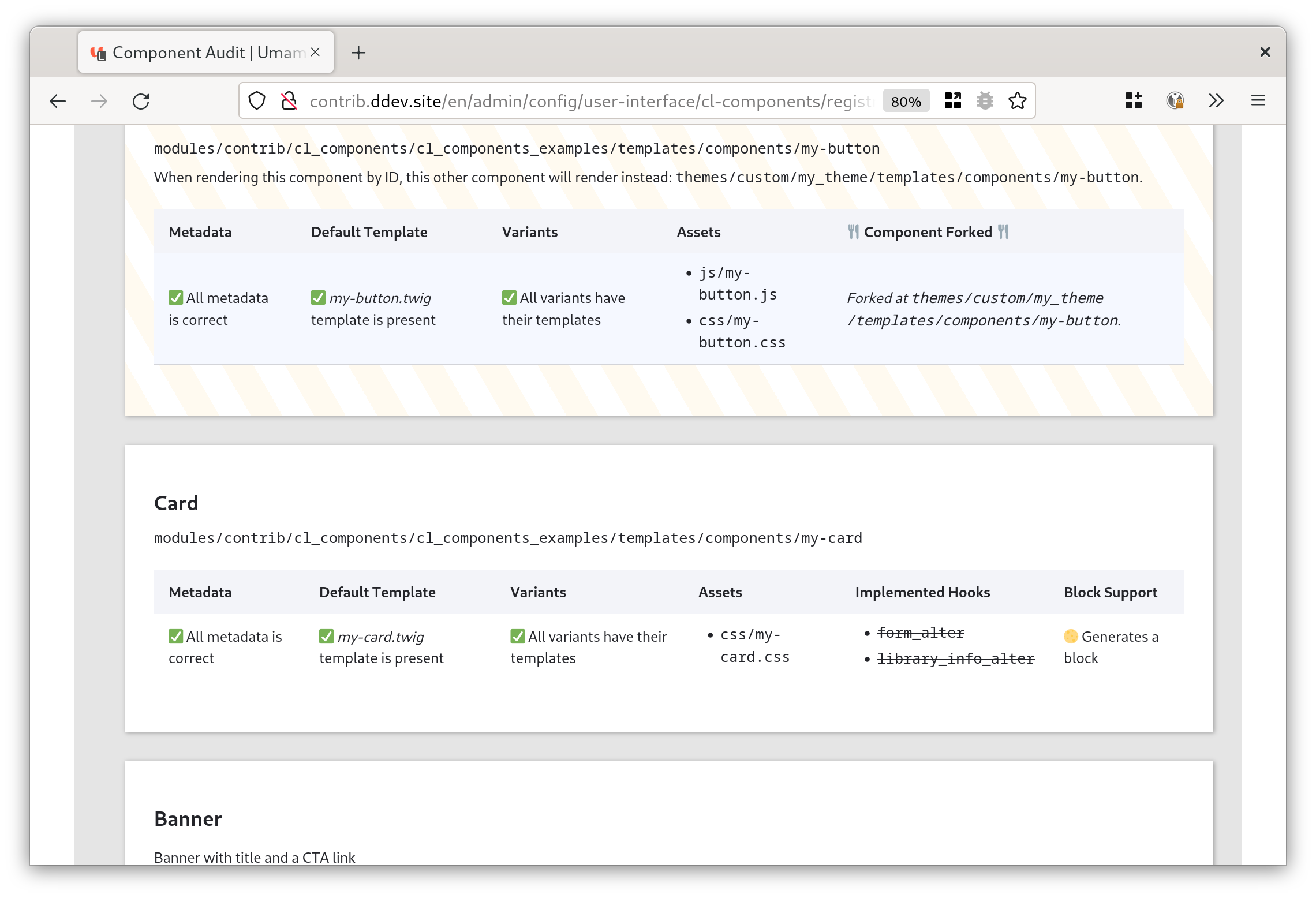Open a new browser tab
The height and width of the screenshot is (898, 1316).
[x=358, y=53]
